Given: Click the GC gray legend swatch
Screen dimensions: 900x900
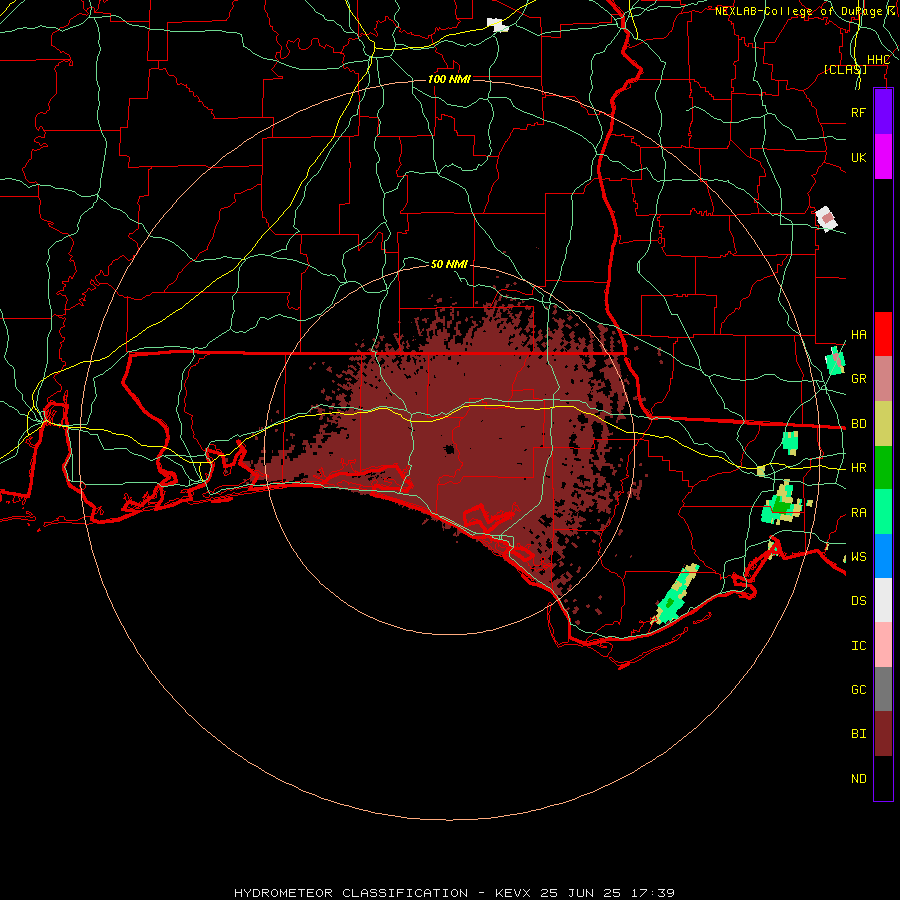Looking at the screenshot, I should pyautogui.click(x=883, y=689).
